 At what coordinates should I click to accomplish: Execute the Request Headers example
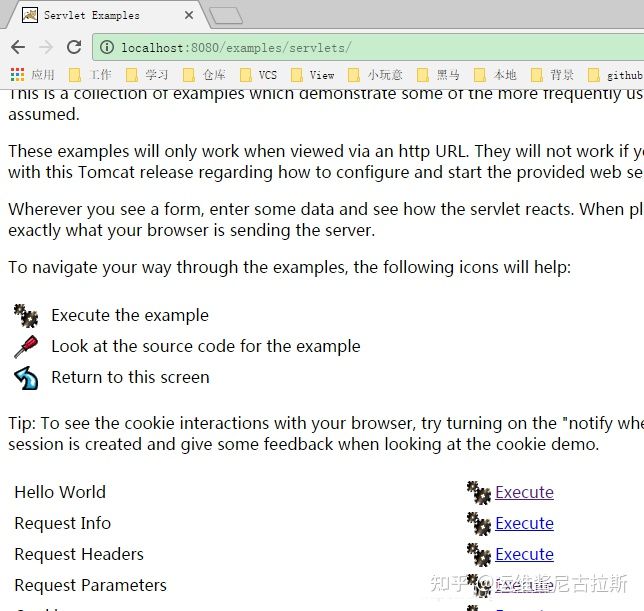[x=524, y=554]
